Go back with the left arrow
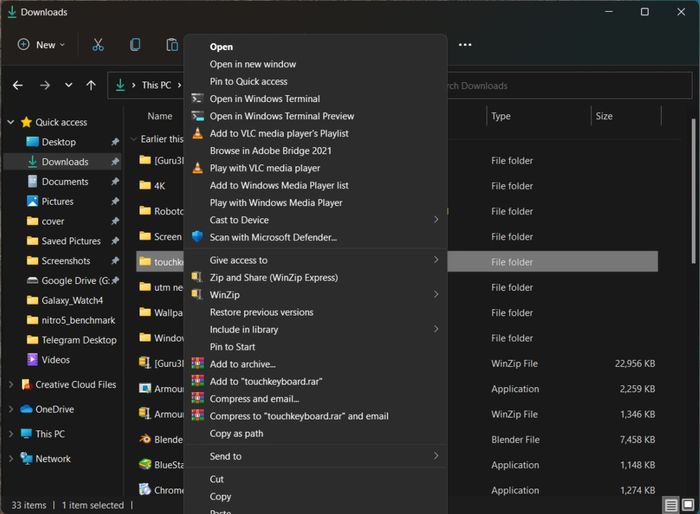The height and width of the screenshot is (514, 700). (18, 85)
